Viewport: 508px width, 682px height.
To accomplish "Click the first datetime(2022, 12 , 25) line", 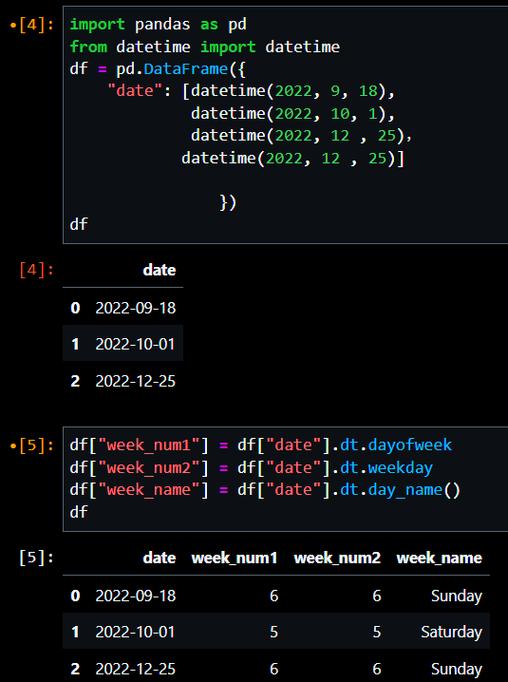I will 301,136.
